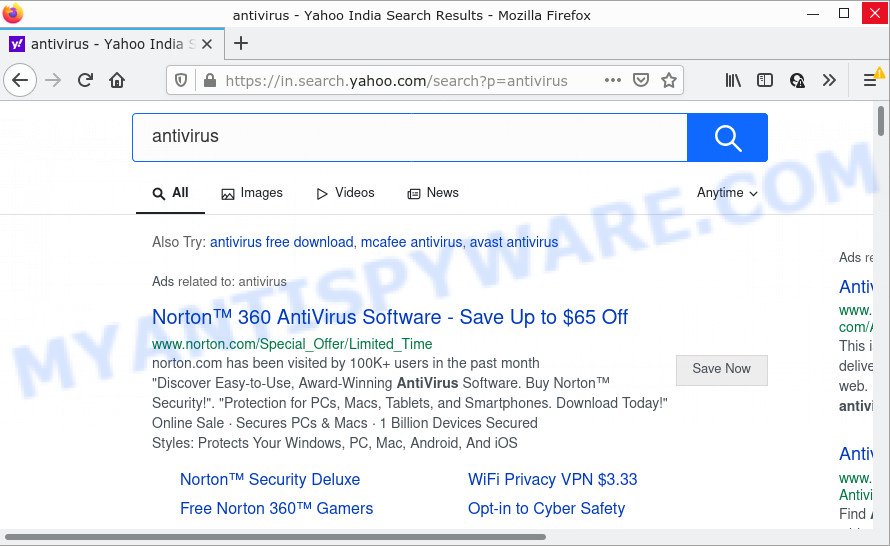The image size is (890, 546).
Task: Minimize the Firefox window
Action: pyautogui.click(x=813, y=14)
